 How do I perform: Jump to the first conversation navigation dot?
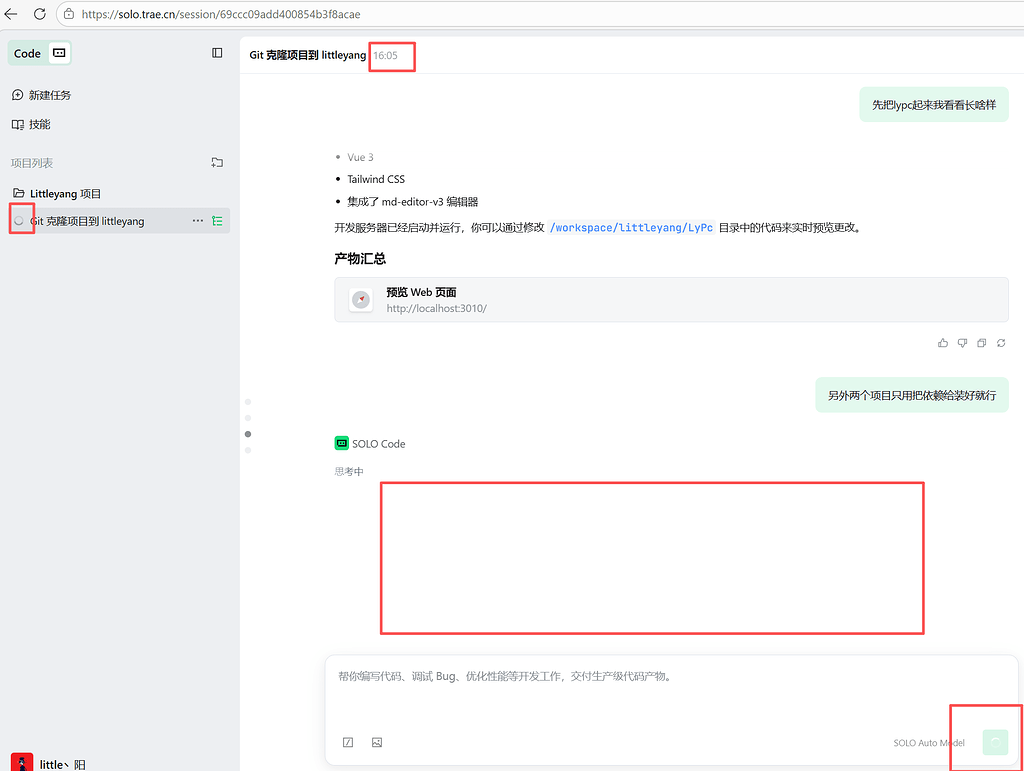point(248,401)
